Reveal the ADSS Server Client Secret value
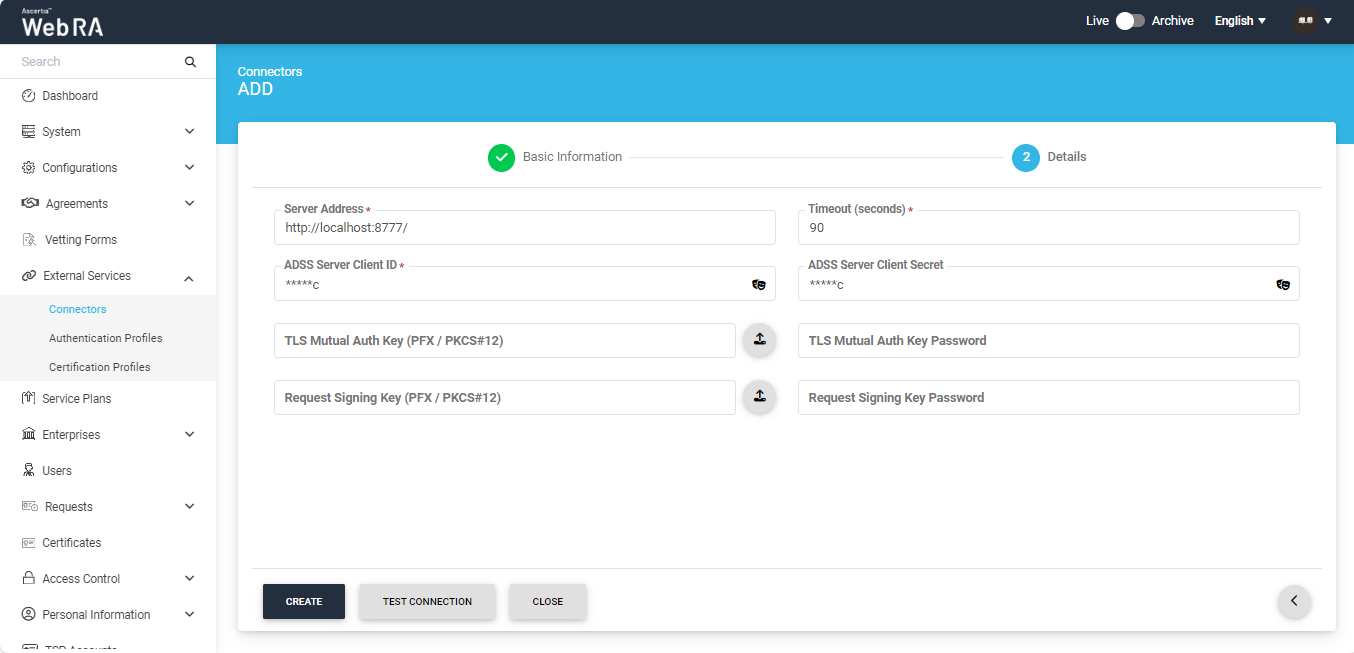The width and height of the screenshot is (1354, 653). pyautogui.click(x=1283, y=285)
